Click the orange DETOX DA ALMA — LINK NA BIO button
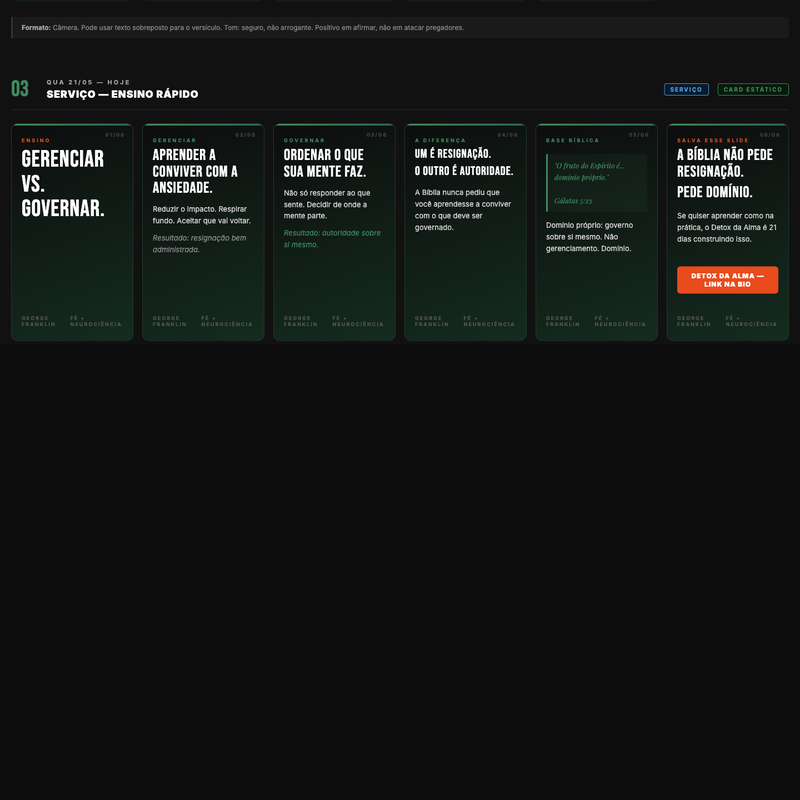Image resolution: width=800 pixels, height=800 pixels. click(727, 280)
